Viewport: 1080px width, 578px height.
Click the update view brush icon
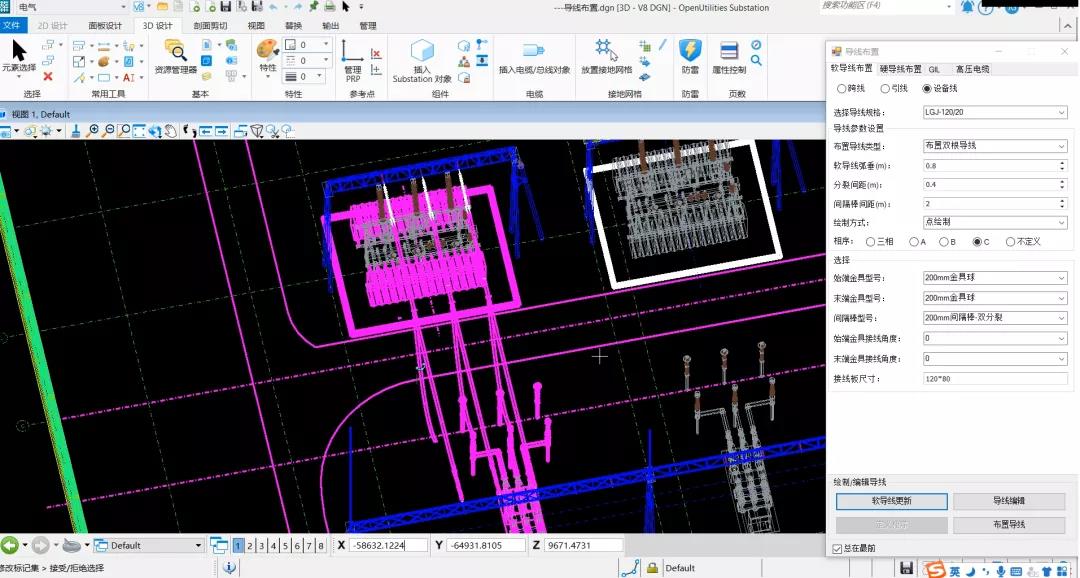pyautogui.click(x=76, y=130)
